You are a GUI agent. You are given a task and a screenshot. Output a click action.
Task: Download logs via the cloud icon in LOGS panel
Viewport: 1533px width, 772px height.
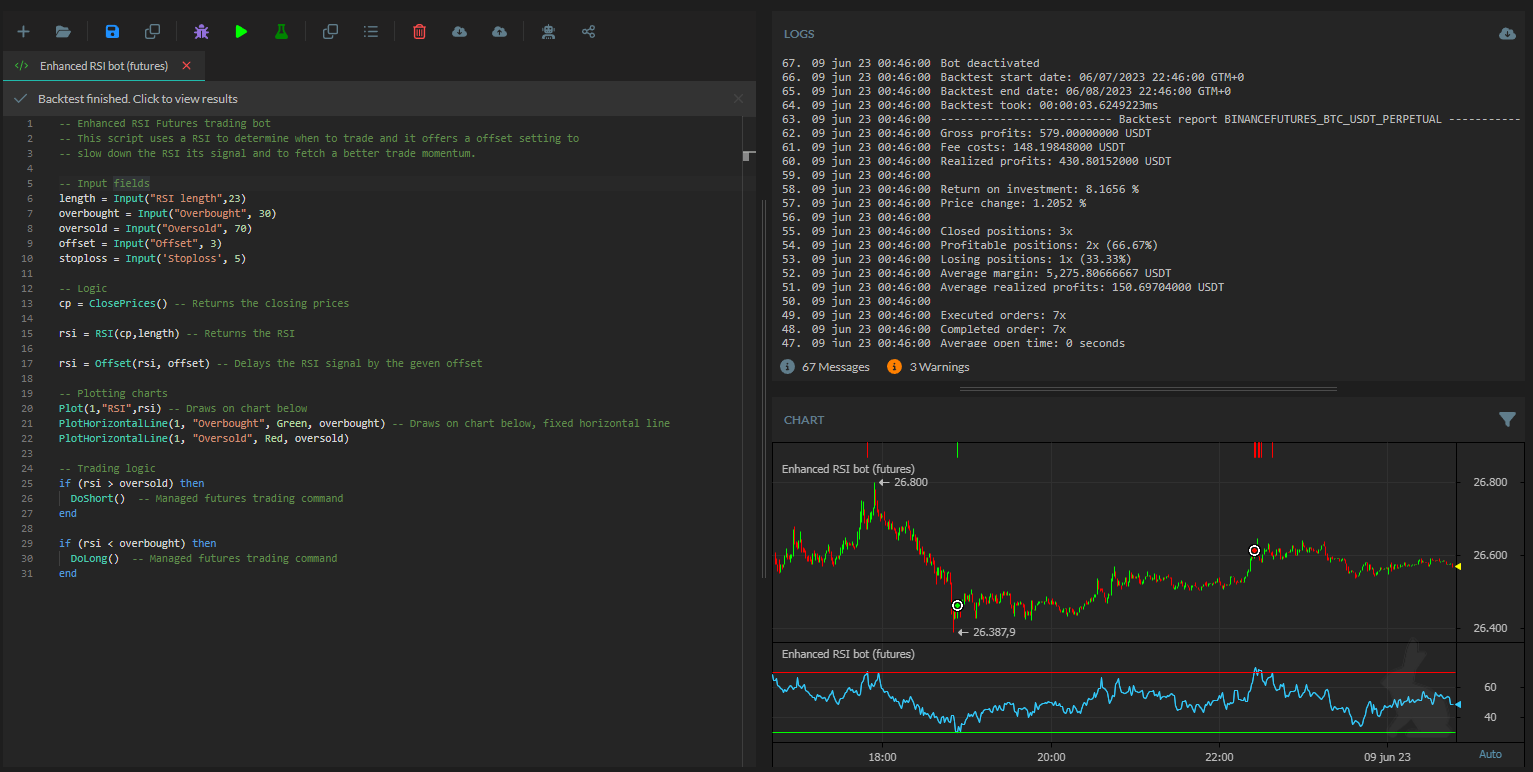pos(1507,33)
